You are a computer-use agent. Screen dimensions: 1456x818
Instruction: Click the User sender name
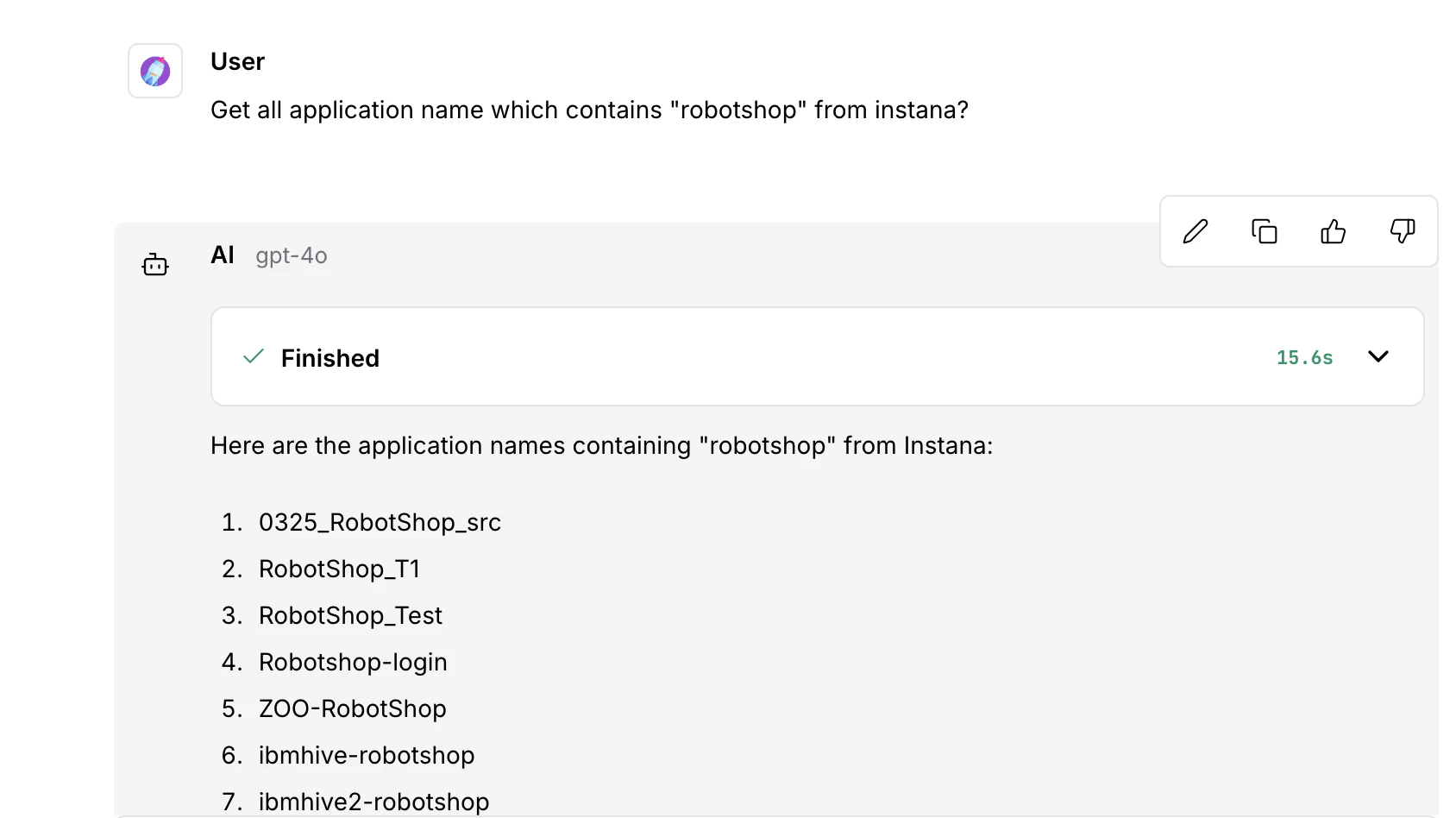[x=238, y=61]
